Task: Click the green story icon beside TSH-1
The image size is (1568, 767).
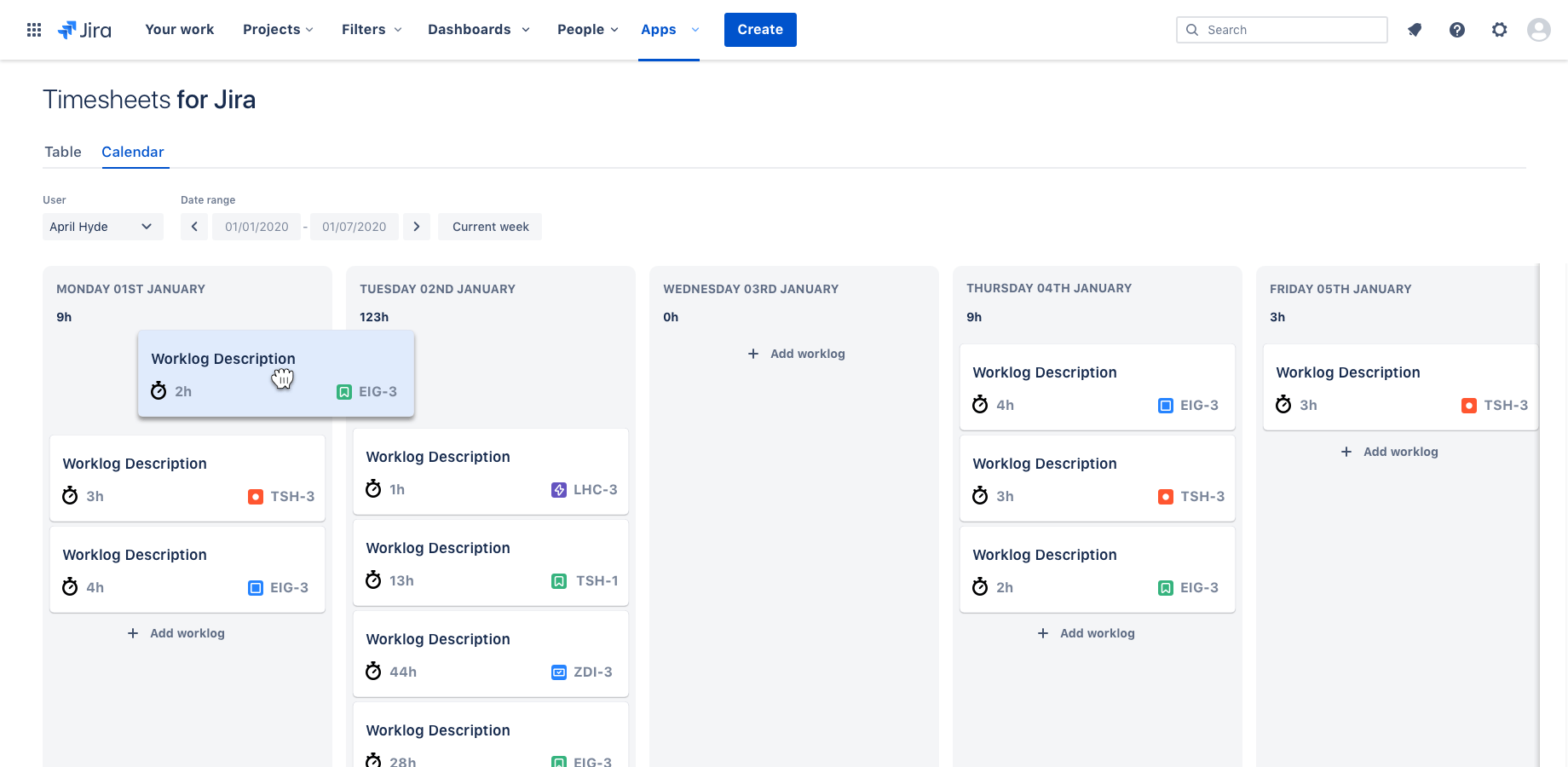Action: click(559, 581)
